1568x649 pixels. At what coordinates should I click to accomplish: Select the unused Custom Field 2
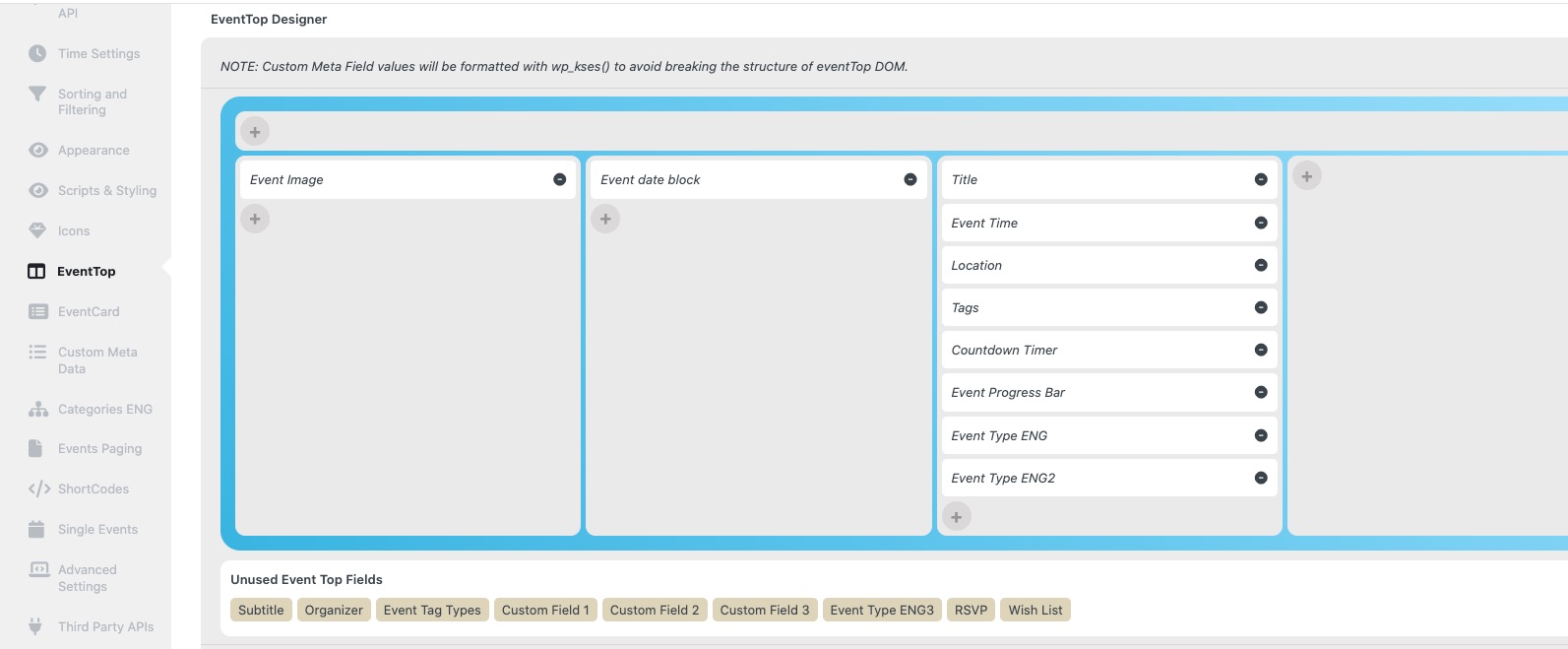point(655,610)
